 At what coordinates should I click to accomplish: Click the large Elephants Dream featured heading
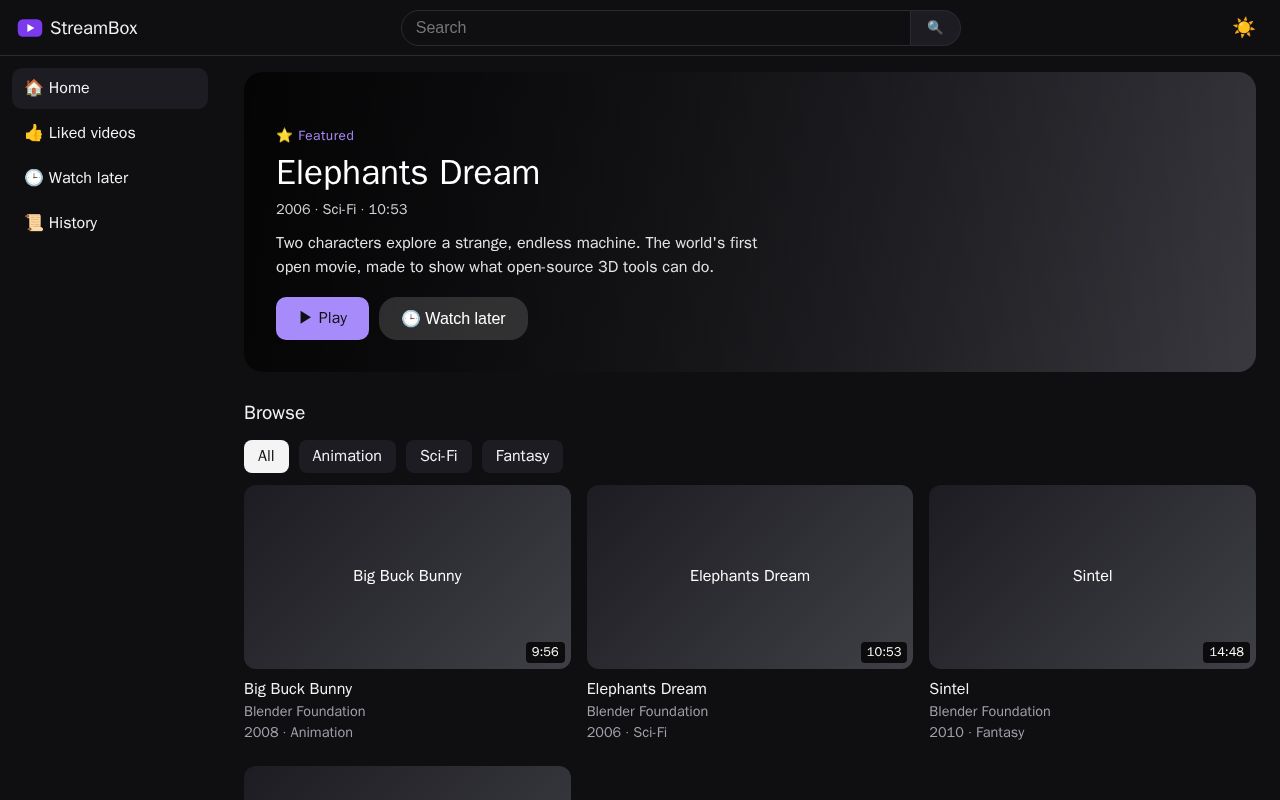(x=408, y=173)
